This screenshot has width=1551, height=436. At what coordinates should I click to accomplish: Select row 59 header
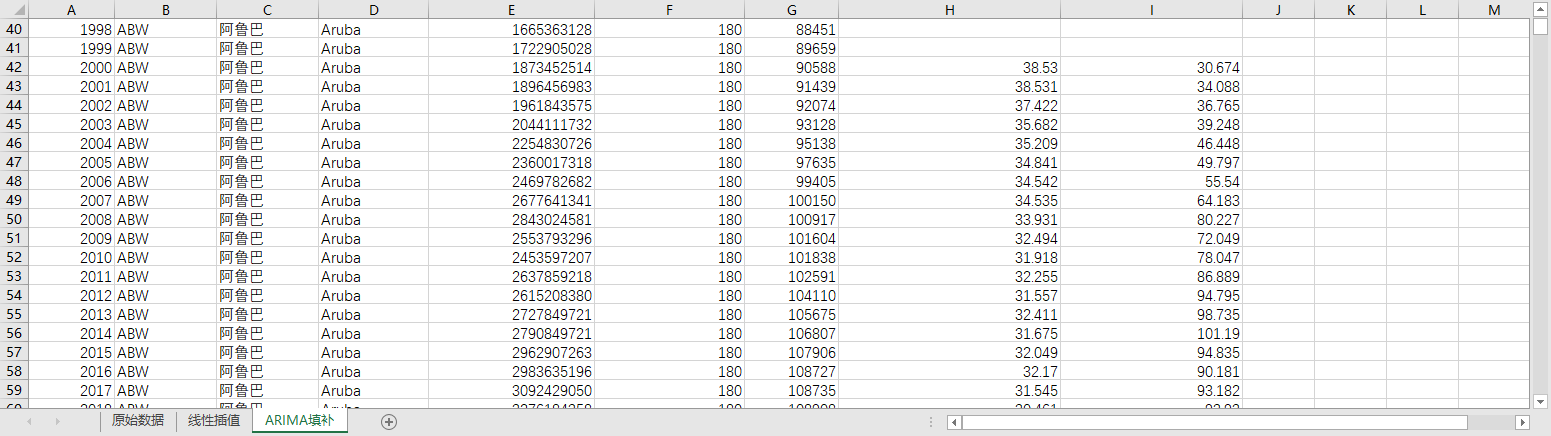pyautogui.click(x=14, y=390)
